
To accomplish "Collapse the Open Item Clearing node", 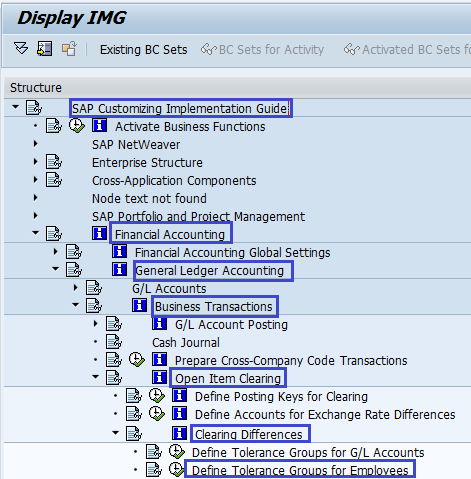I will [x=96, y=377].
